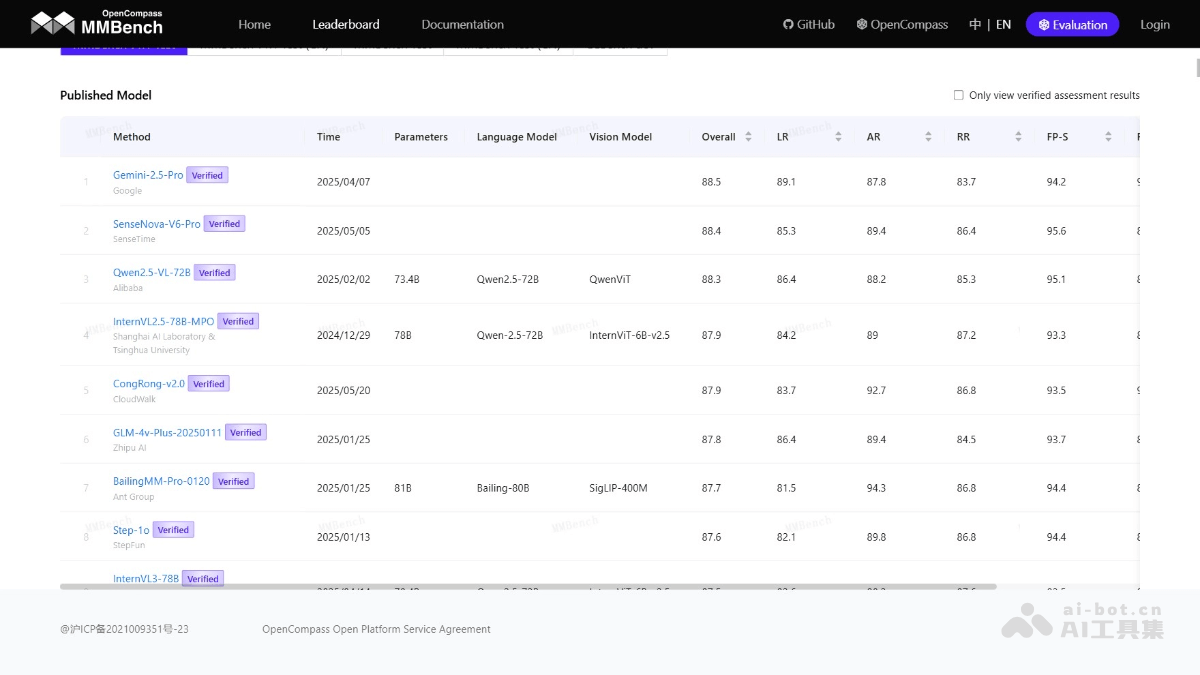This screenshot has width=1200, height=675.
Task: Enable only view verified assessment results
Action: (x=959, y=96)
